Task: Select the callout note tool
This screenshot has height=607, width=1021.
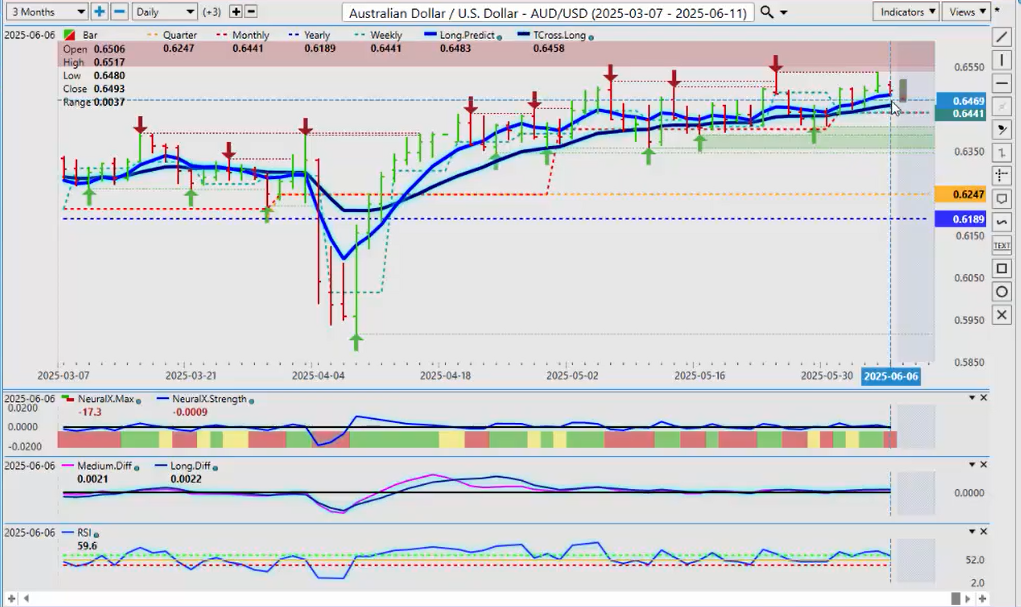Action: (x=1001, y=199)
